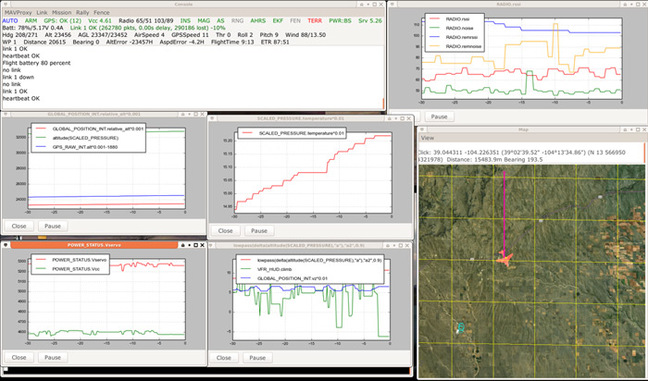Pause the GLOBAL_POSITION_INT relative_alt graph
The image size is (648, 381).
(52, 226)
